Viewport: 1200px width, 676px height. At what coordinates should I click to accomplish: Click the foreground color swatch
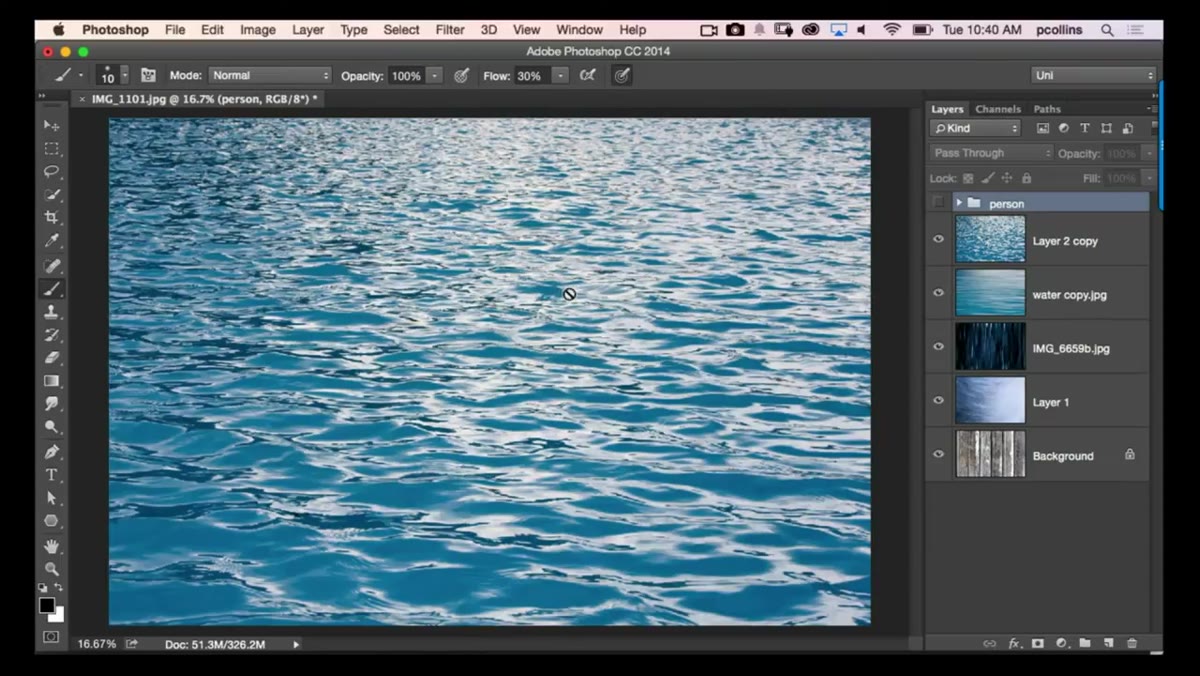click(47, 605)
